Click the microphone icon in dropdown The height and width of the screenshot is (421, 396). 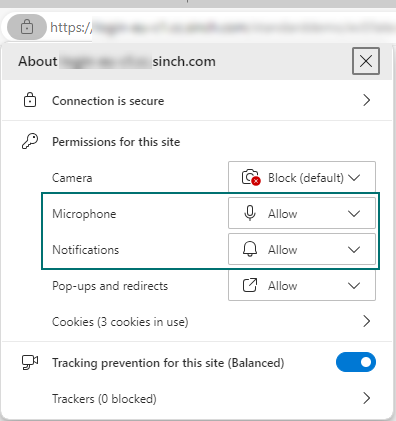click(x=250, y=213)
